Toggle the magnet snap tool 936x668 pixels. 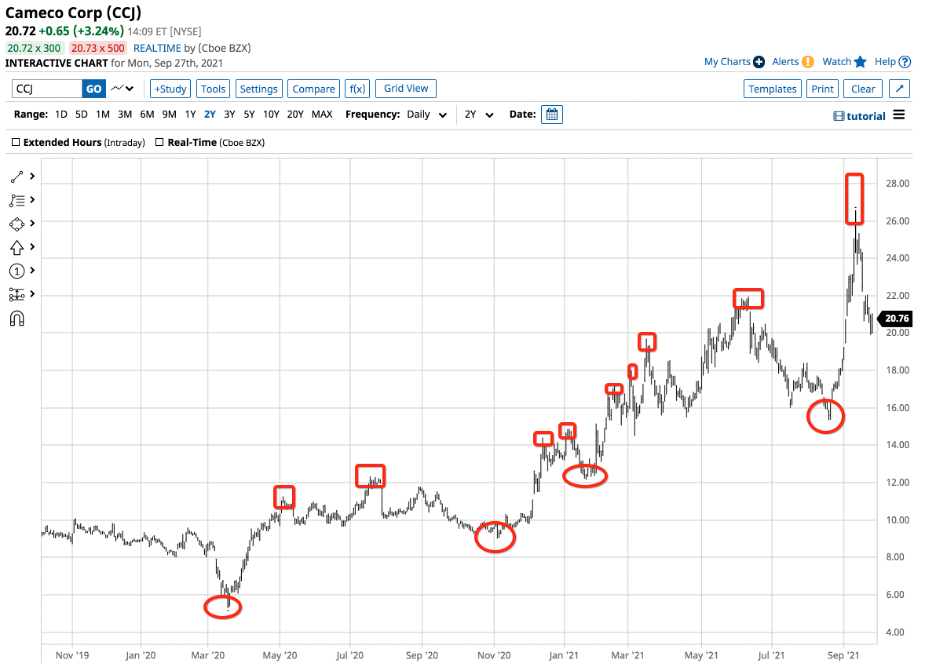(x=17, y=319)
